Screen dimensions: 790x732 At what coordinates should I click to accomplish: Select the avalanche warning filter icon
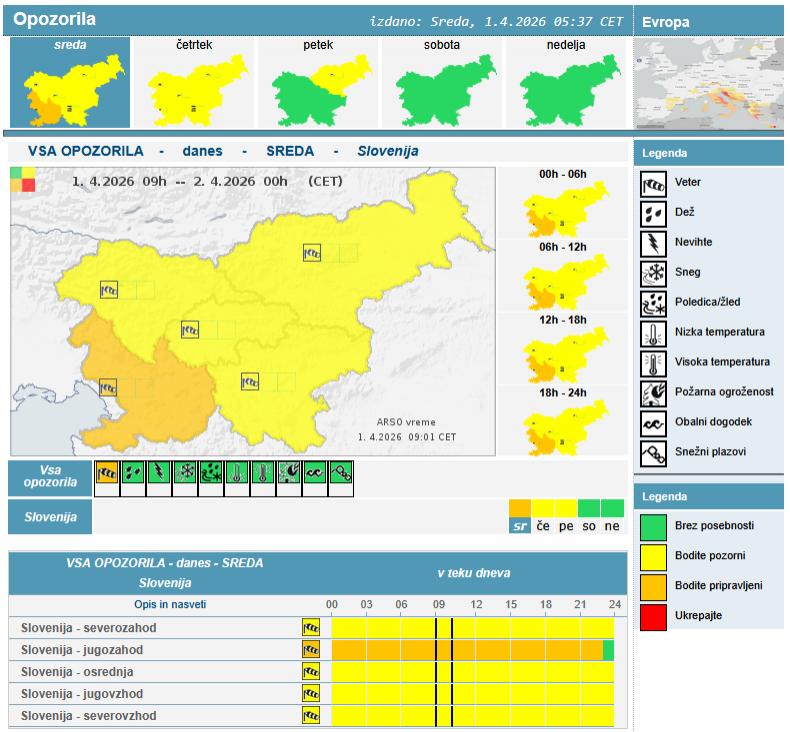341,473
